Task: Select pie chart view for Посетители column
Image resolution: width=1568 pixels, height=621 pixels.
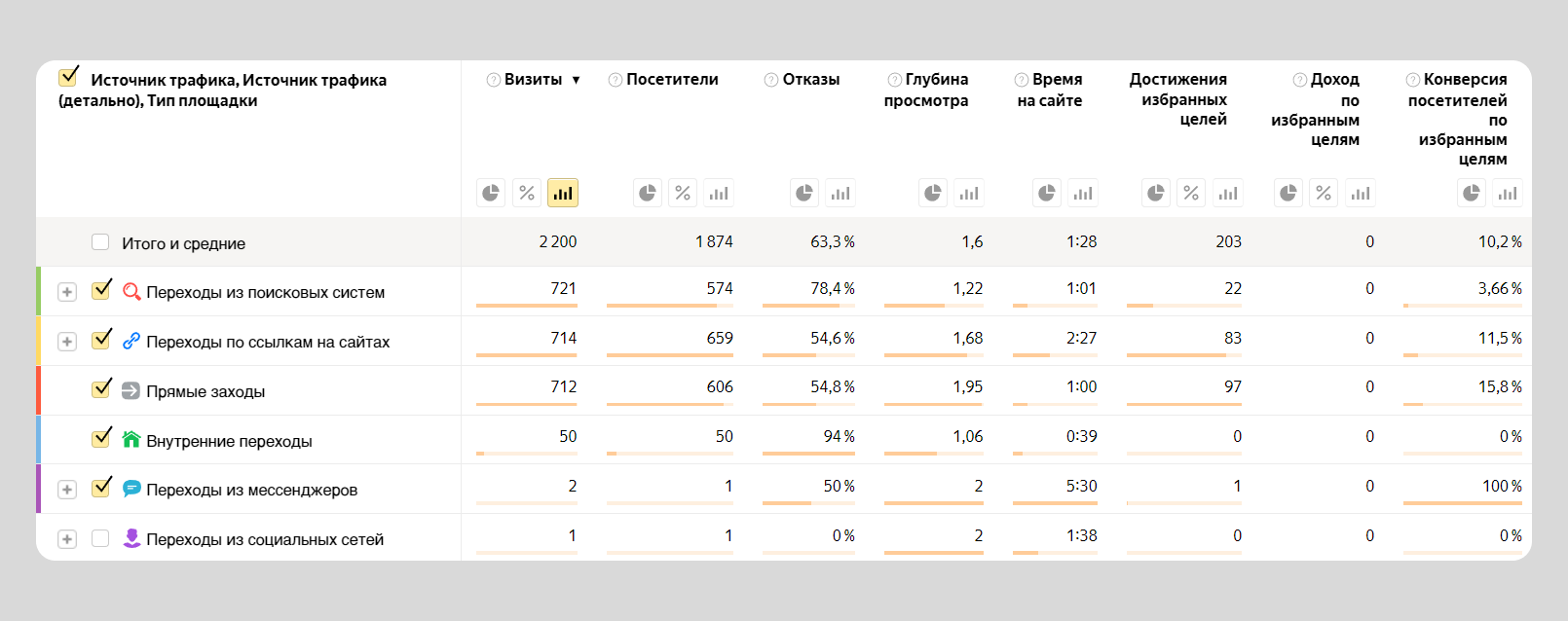Action: coord(648,193)
